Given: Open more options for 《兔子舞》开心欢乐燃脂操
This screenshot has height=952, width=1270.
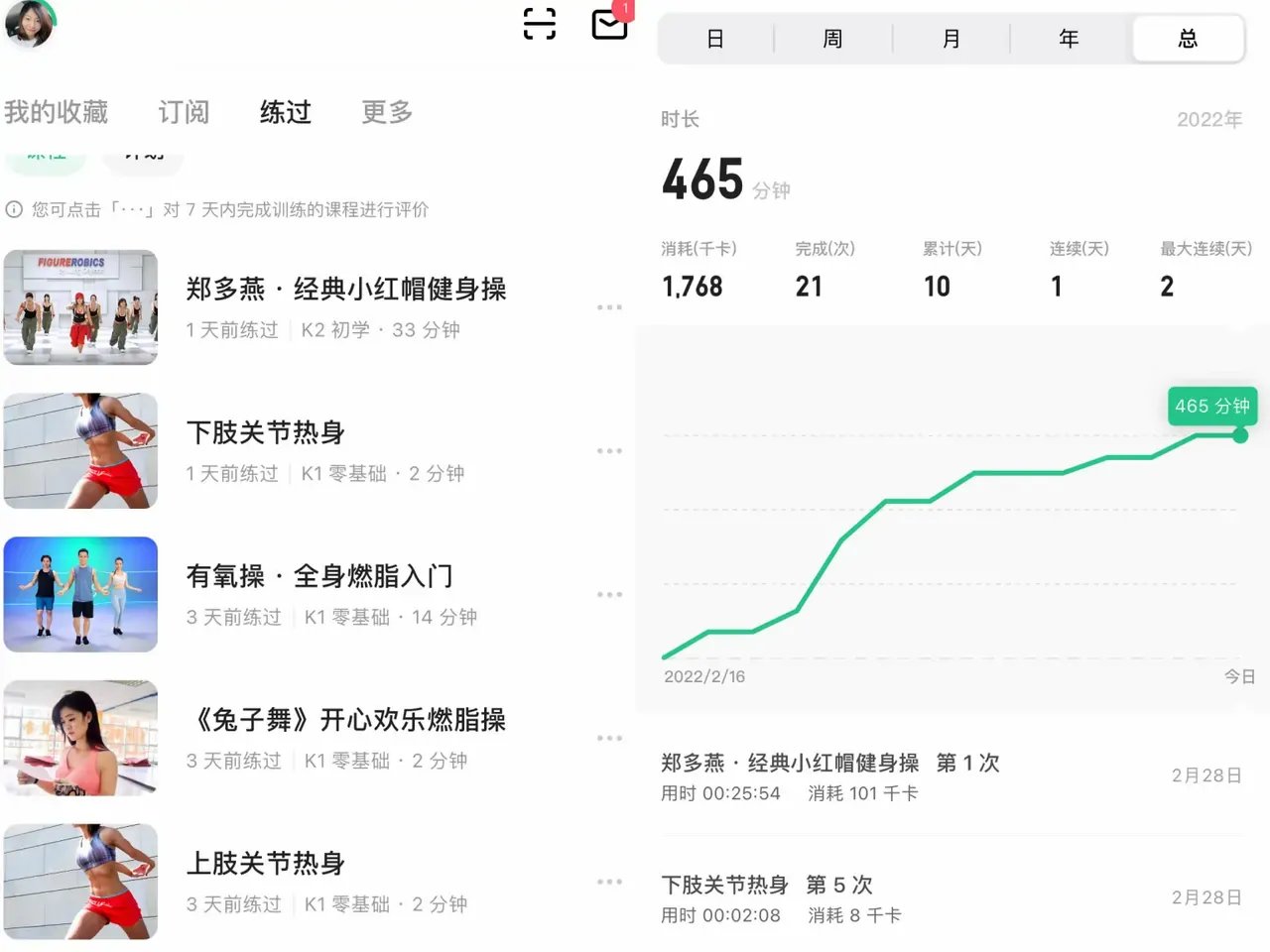Looking at the screenshot, I should (609, 739).
